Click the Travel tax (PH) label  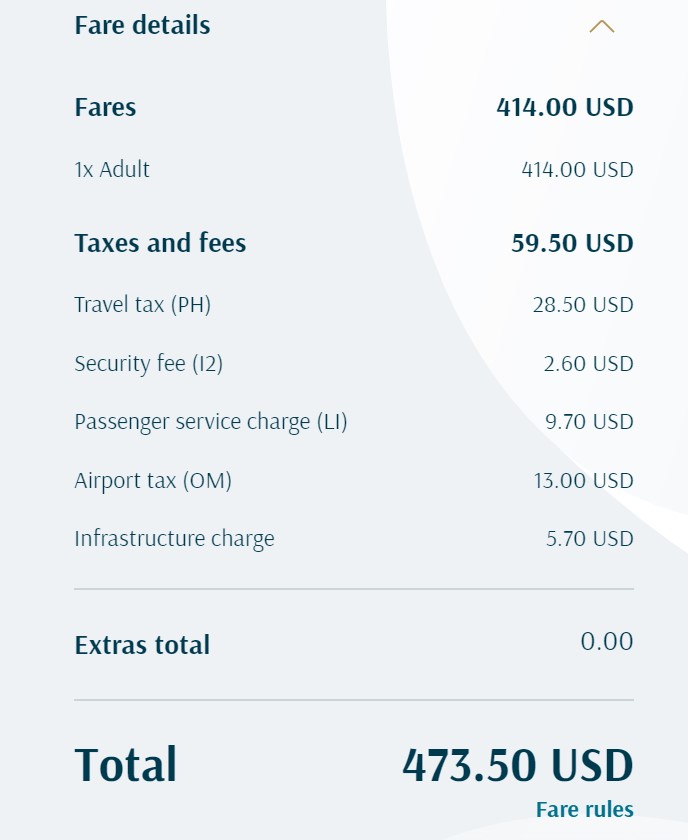pos(142,304)
